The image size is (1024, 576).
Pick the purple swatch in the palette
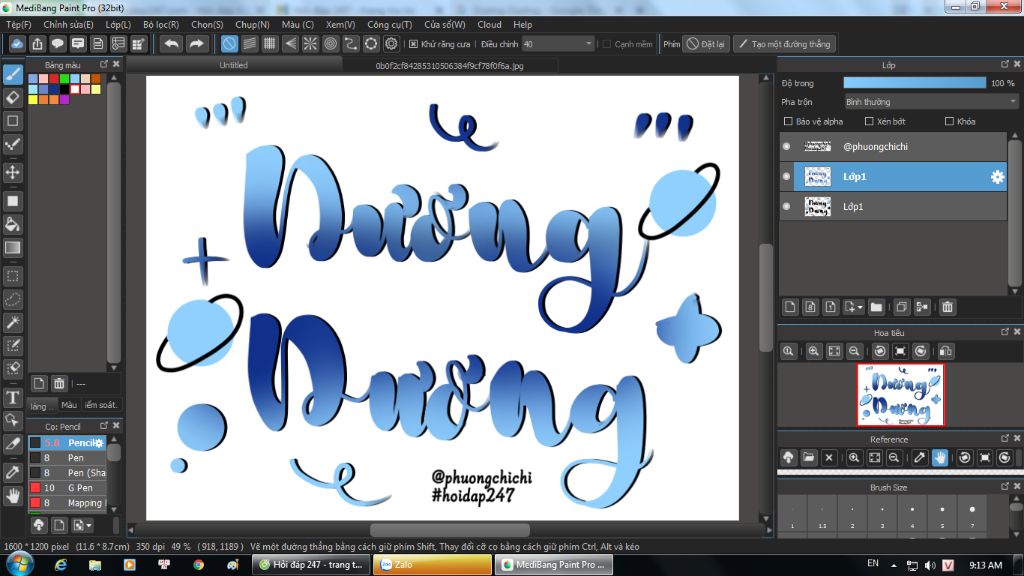pyautogui.click(x=65, y=100)
